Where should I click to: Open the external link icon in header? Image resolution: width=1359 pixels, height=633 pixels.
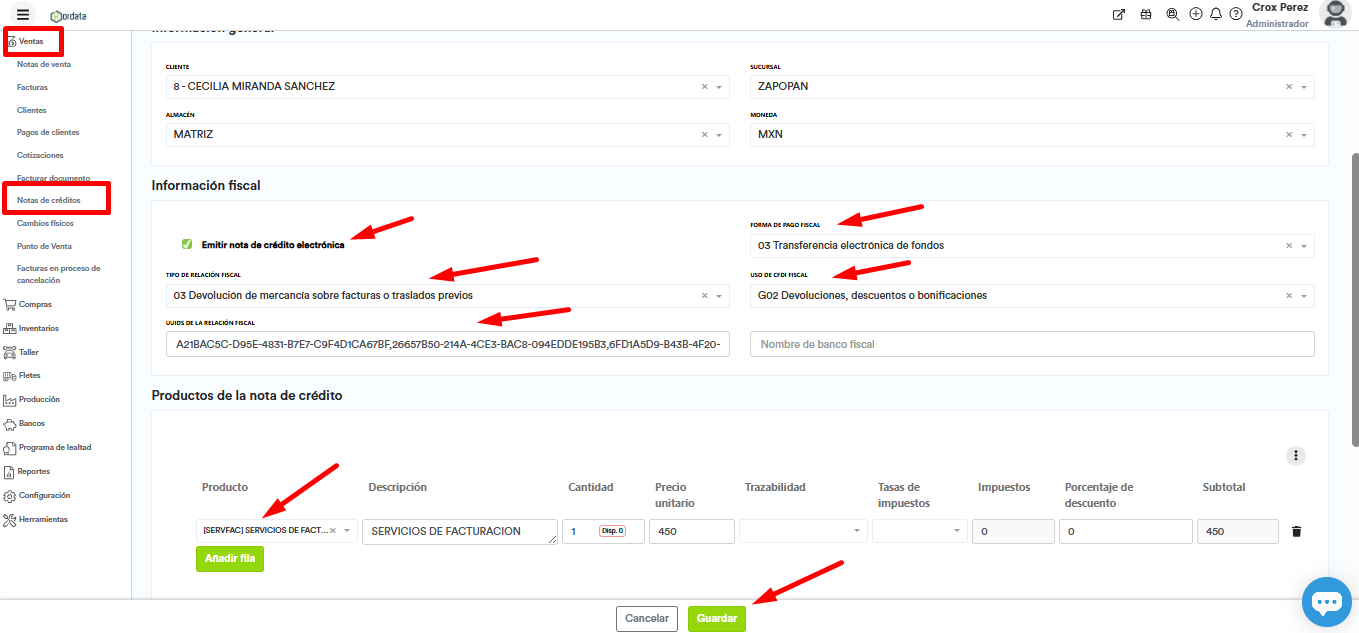point(1119,14)
